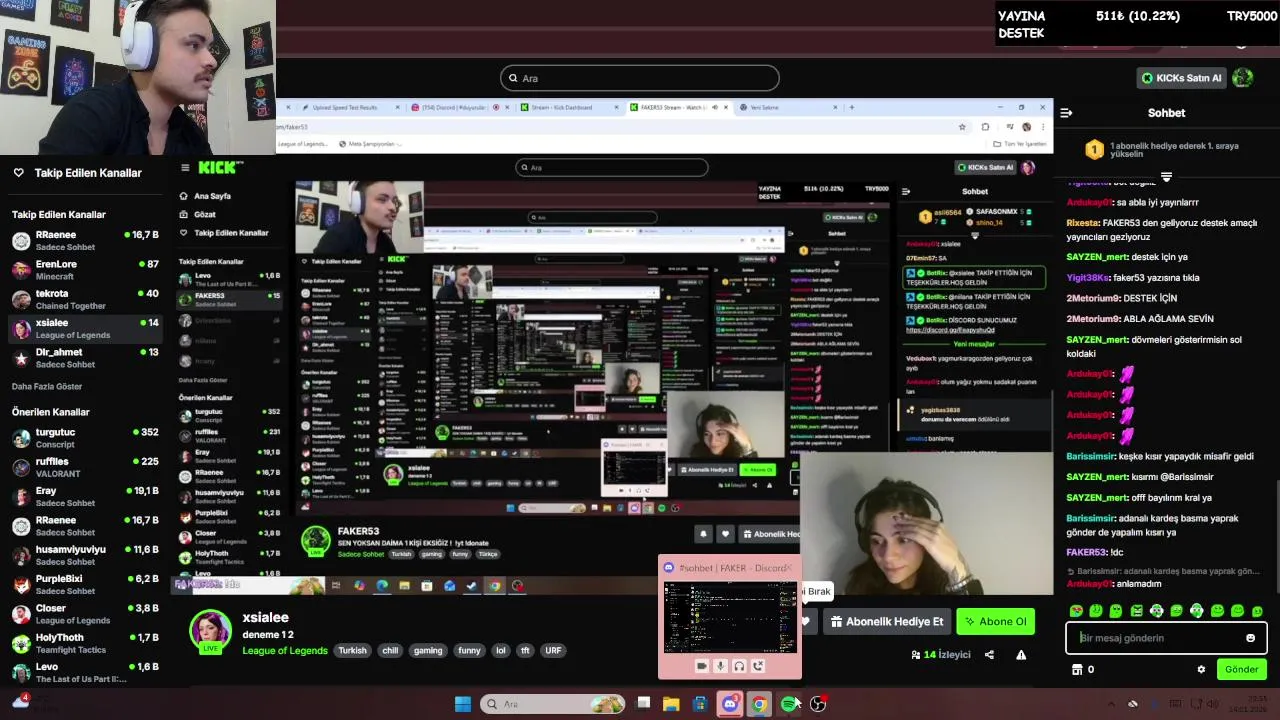Open Spotify from the taskbar
1280x720 pixels.
coord(789,704)
